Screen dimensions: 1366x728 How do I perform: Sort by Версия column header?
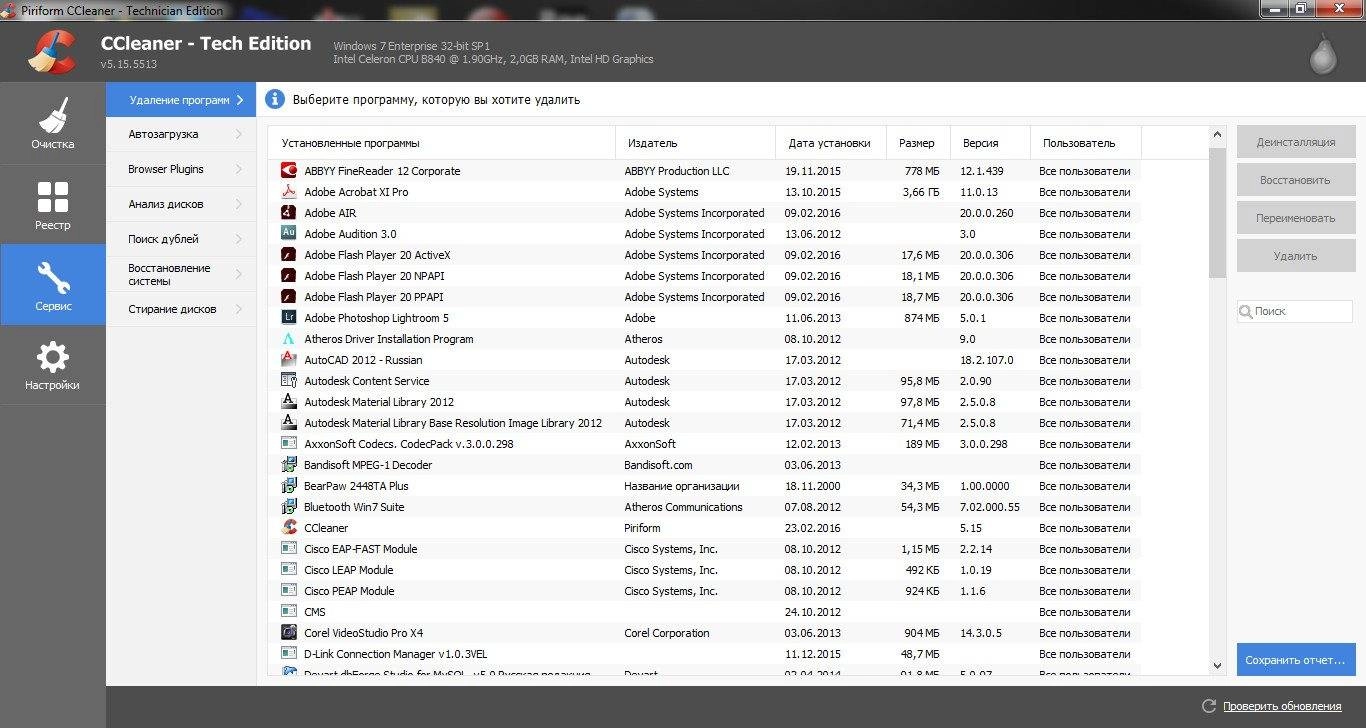tap(989, 143)
